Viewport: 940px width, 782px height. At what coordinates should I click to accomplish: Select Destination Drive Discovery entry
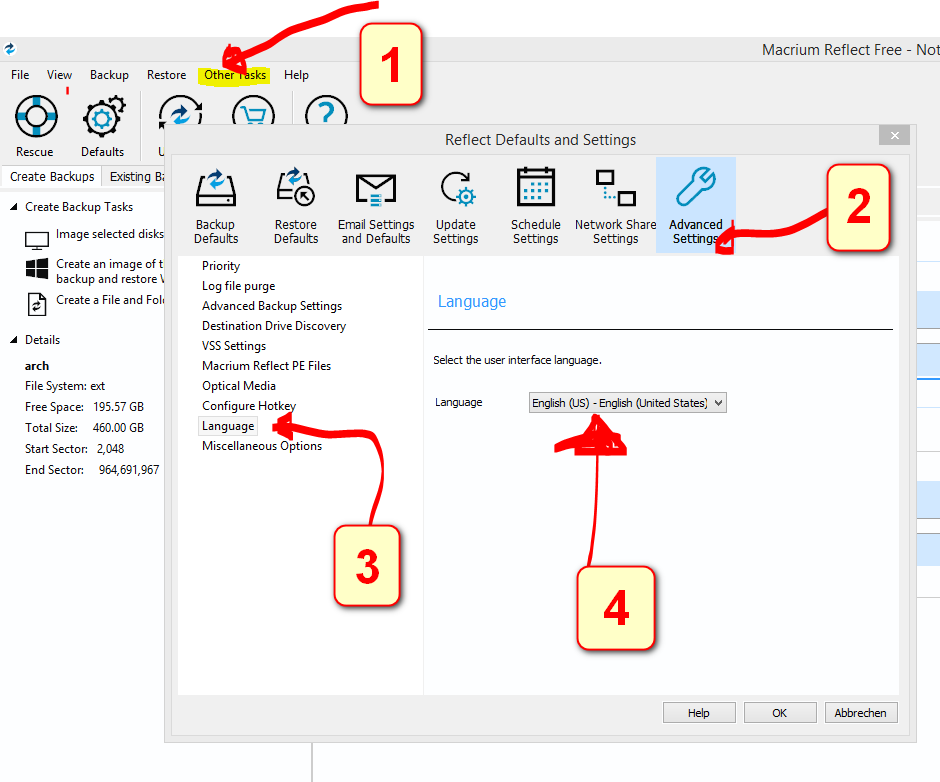click(274, 326)
